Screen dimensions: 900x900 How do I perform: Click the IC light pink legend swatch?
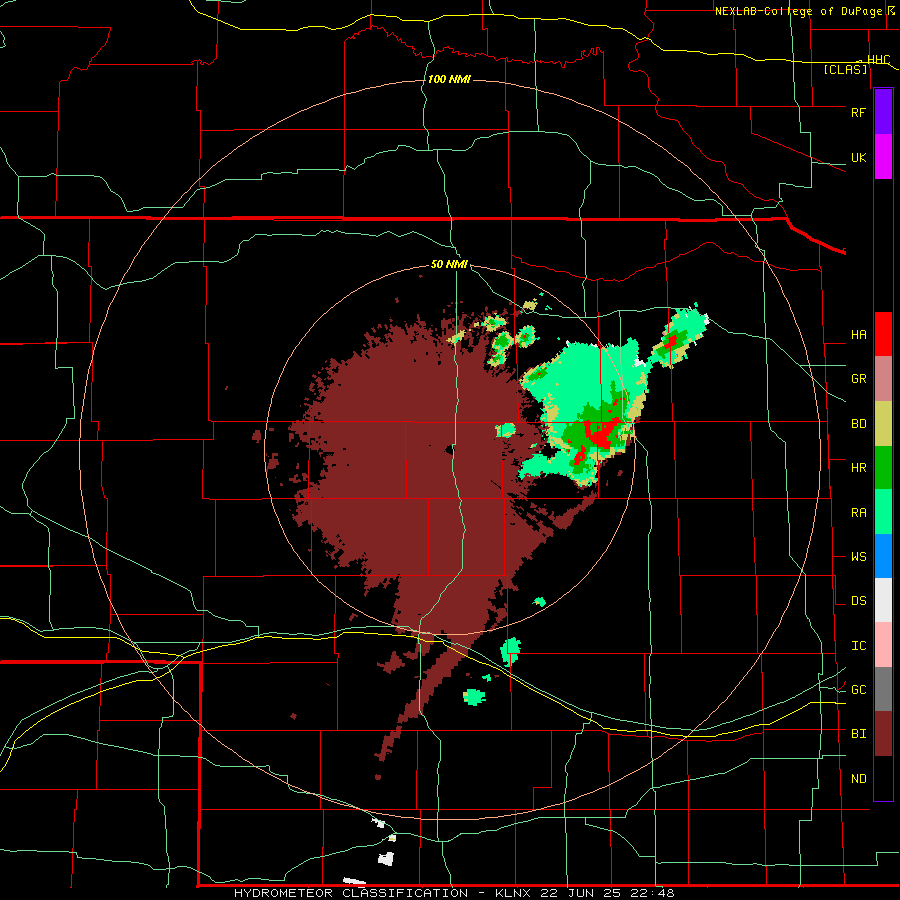[x=883, y=645]
